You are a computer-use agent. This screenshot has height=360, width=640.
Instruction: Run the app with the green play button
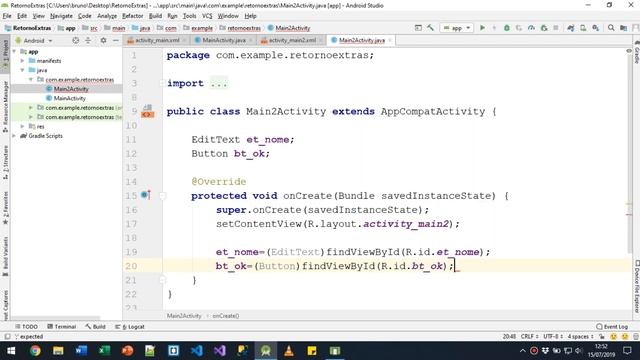[x=482, y=28]
